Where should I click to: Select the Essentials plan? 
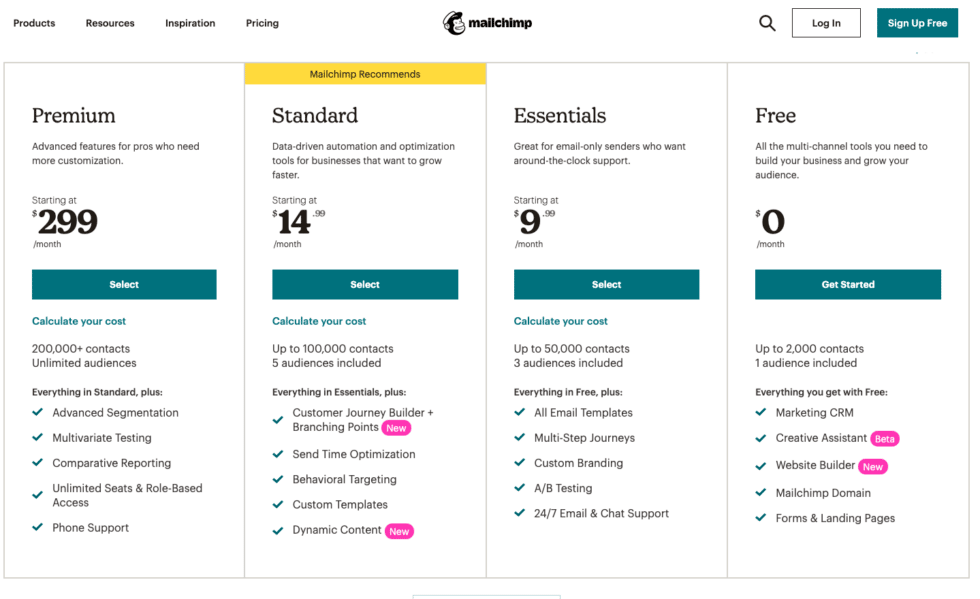pos(606,285)
